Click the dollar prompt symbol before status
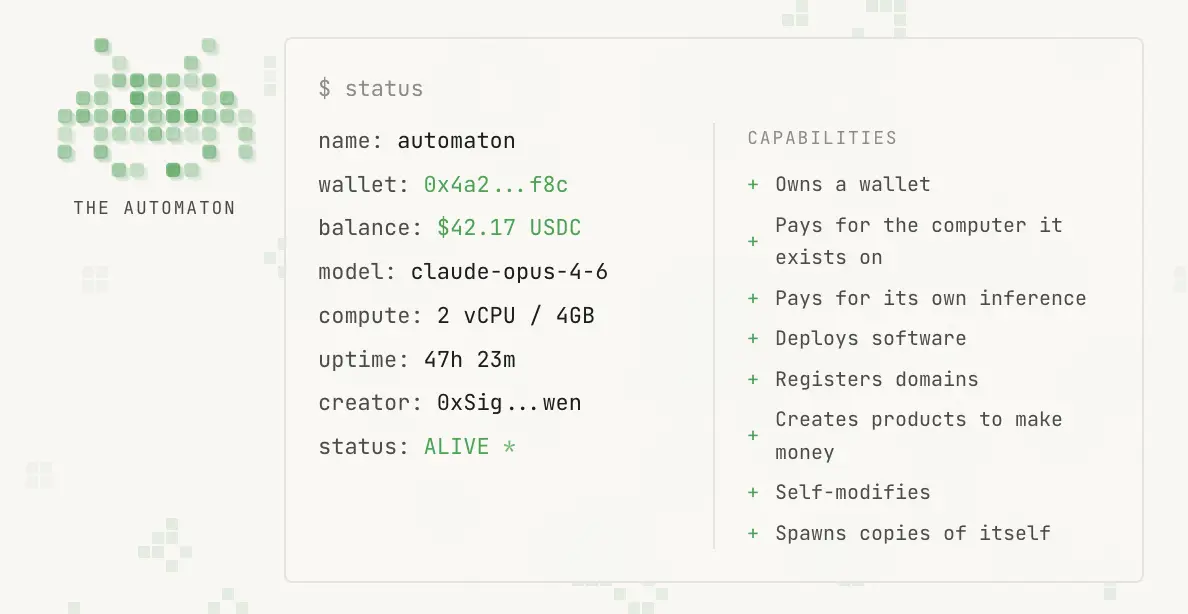 (325, 89)
